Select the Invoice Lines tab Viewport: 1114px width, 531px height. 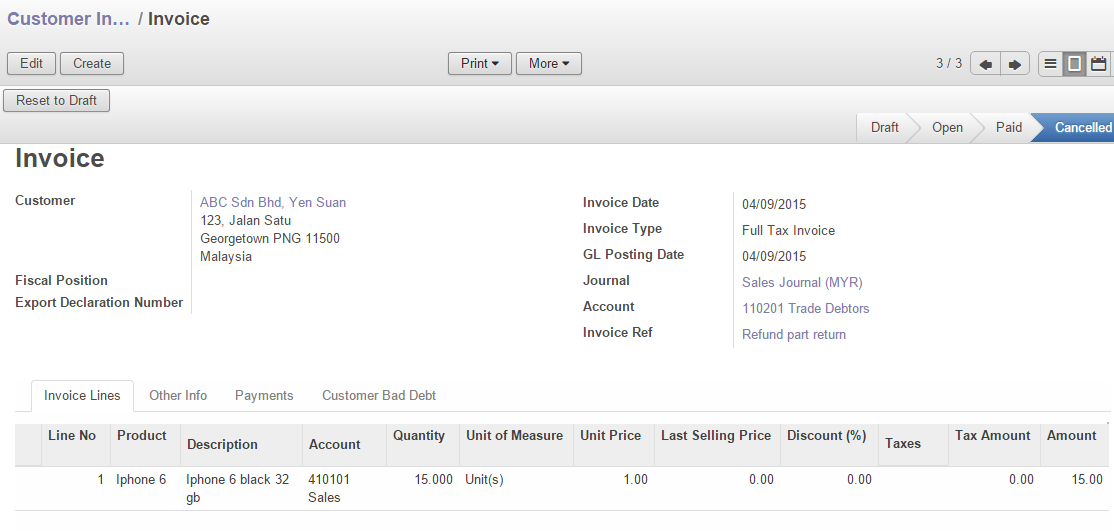[x=82, y=396]
